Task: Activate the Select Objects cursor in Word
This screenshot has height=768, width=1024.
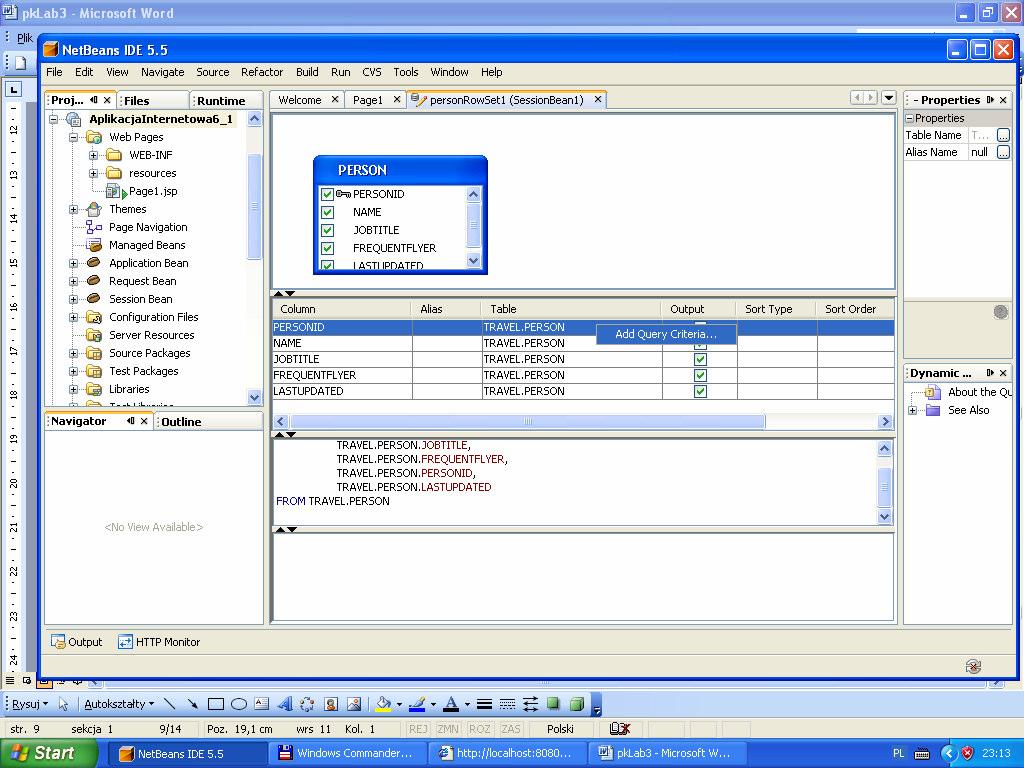Action: pyautogui.click(x=63, y=704)
